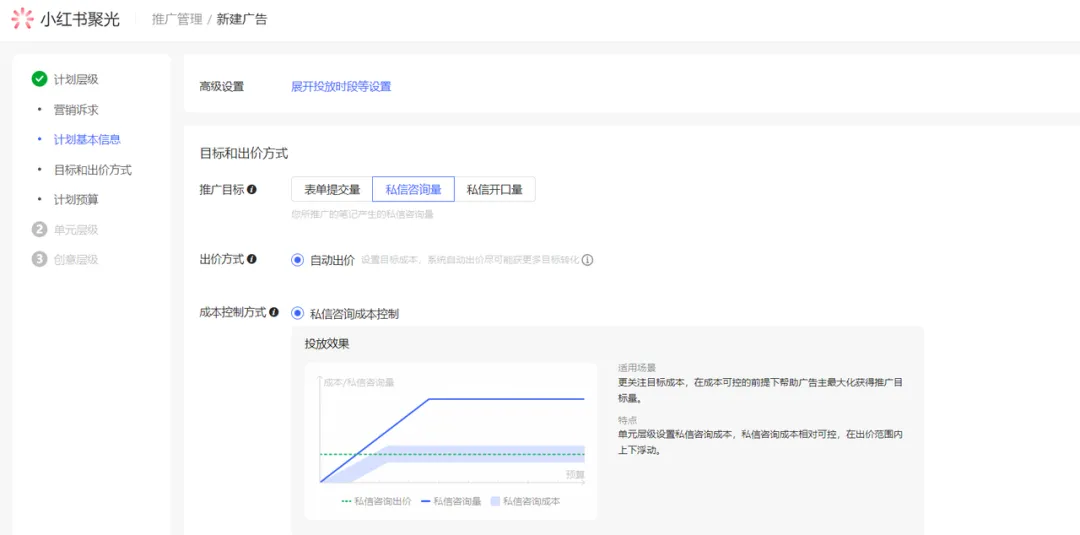Go to the 计划层级 step in the sidebar
Screen dimensions: 1080x535
point(76,79)
